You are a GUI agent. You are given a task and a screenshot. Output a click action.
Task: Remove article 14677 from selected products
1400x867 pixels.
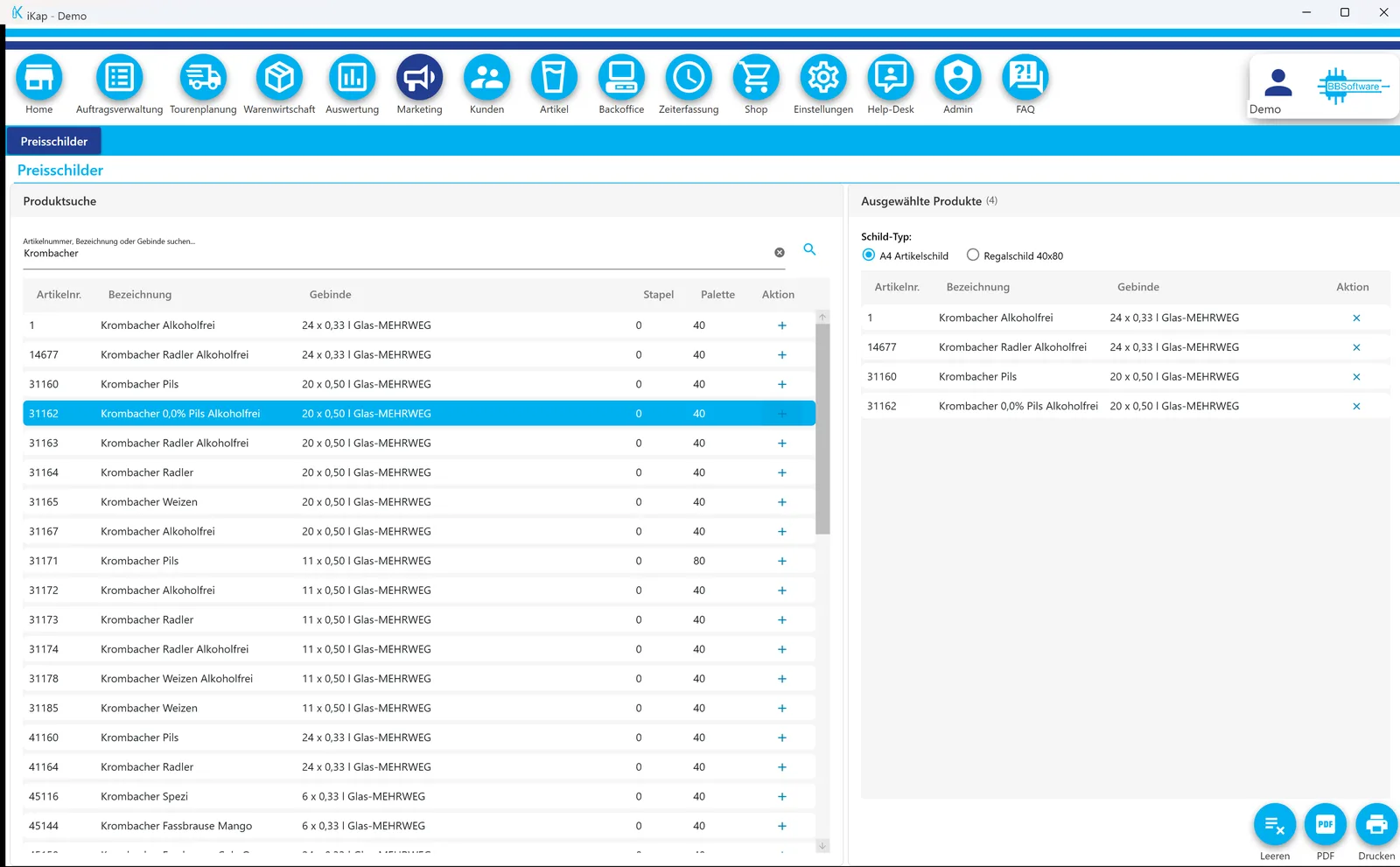pyautogui.click(x=1356, y=347)
